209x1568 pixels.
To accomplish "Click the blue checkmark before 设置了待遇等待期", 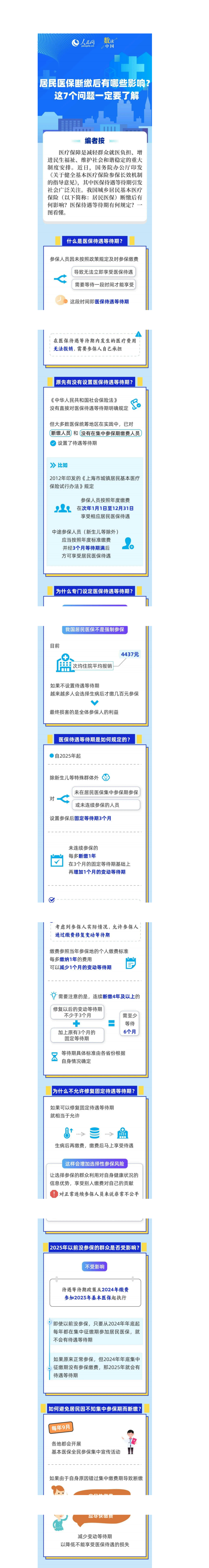I will [53, 443].
